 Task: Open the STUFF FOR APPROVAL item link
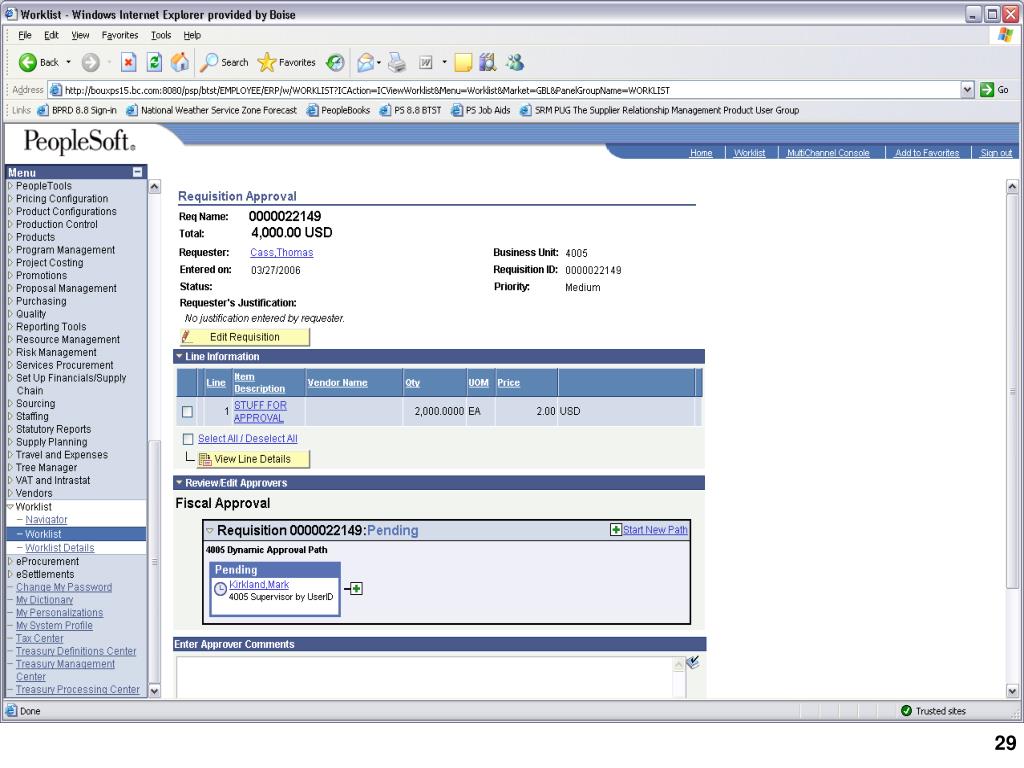(260, 411)
